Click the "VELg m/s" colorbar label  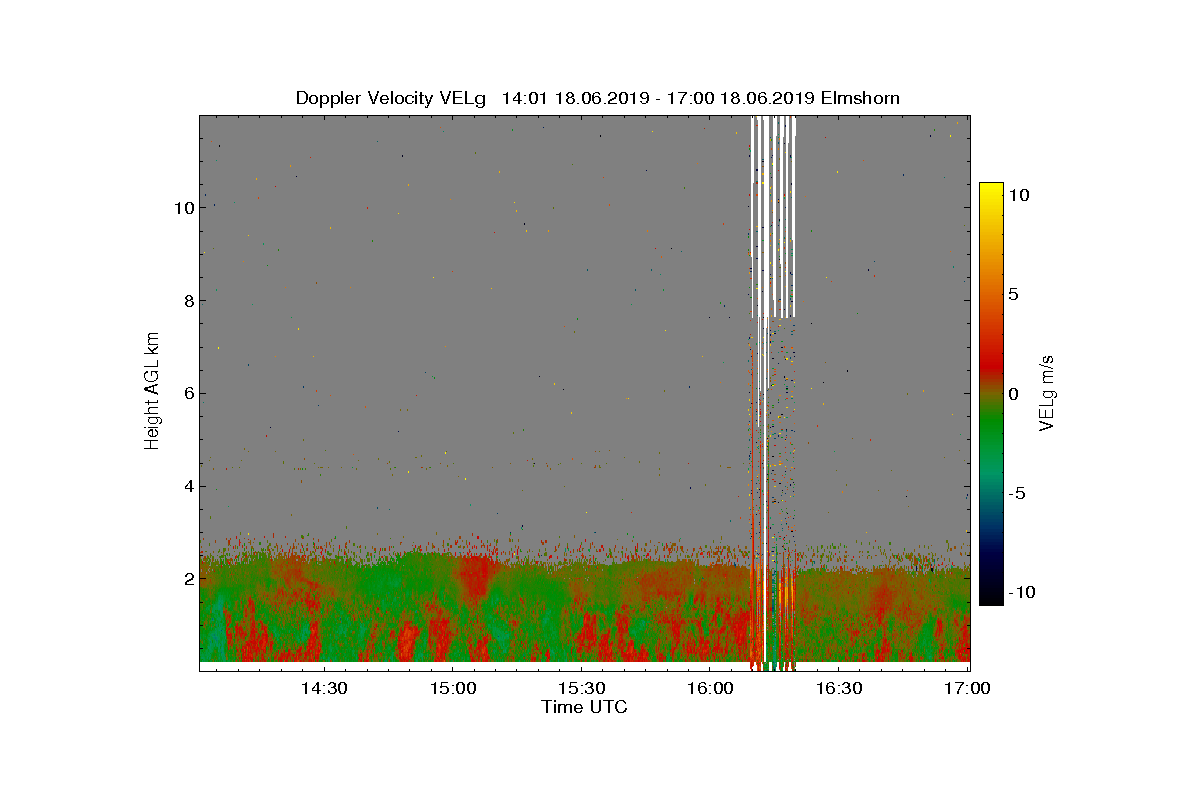click(x=1047, y=392)
